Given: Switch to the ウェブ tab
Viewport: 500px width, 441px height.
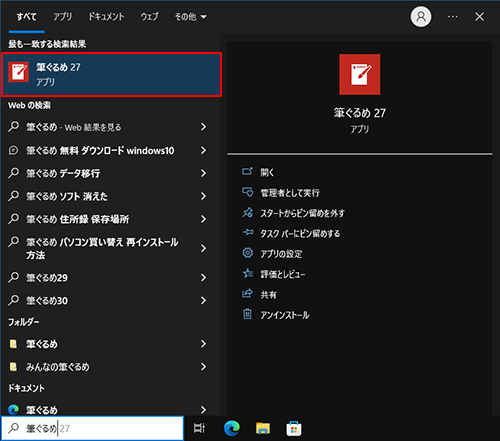Looking at the screenshot, I should click(149, 17).
